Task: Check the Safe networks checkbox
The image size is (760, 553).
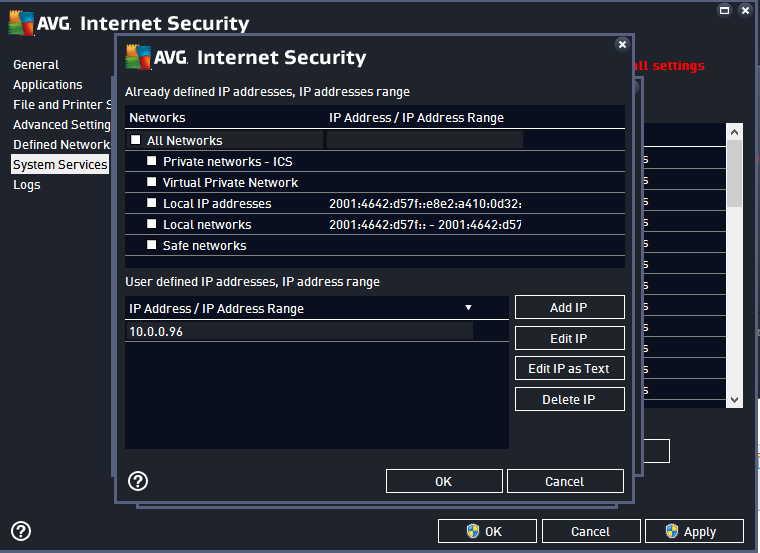Action: tap(152, 245)
